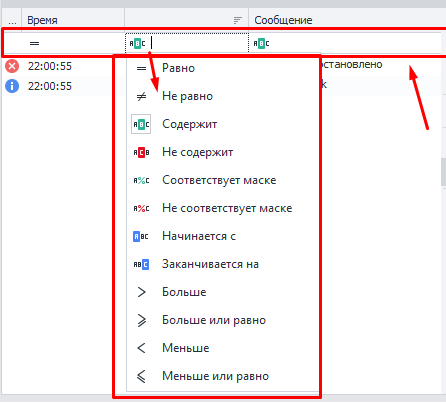Select the 'Равно' filter option
446x403 pixels.
[x=223, y=68]
